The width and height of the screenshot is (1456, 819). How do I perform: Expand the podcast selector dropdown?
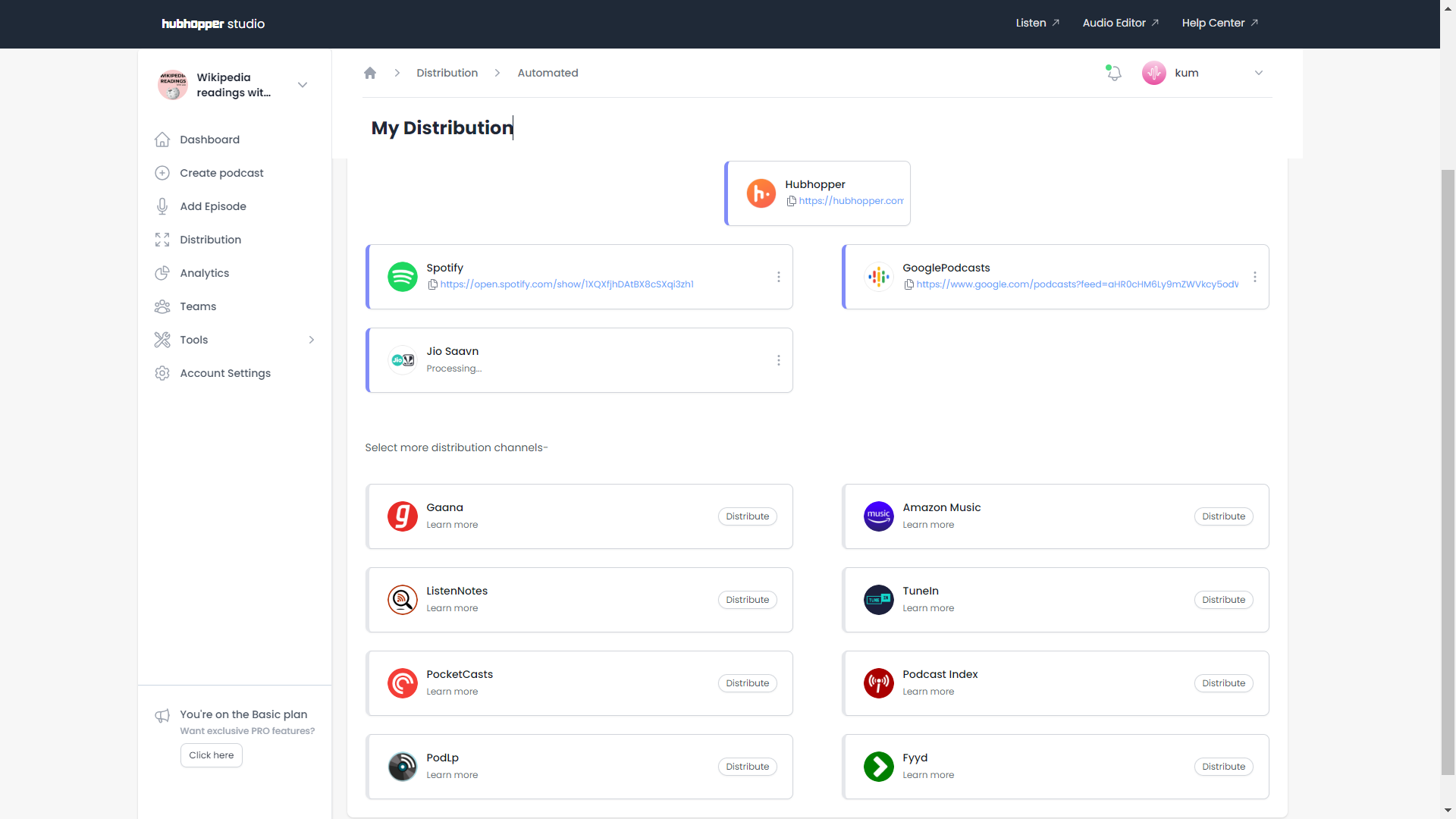[302, 84]
